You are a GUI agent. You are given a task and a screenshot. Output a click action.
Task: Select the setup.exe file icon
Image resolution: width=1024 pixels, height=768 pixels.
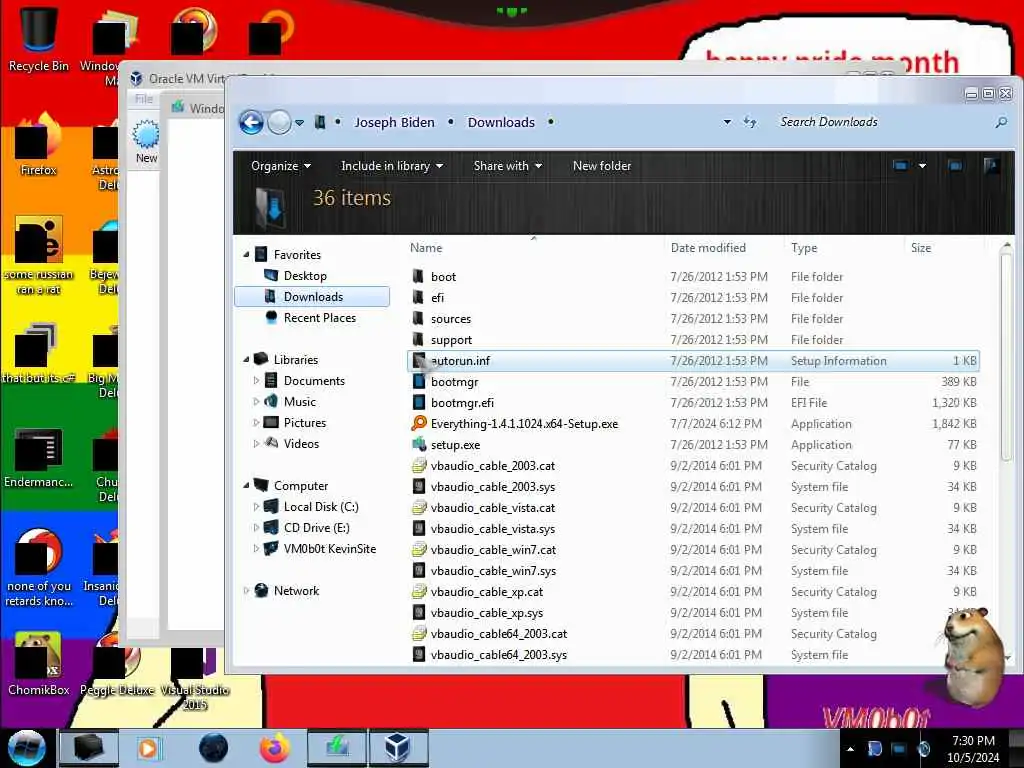point(419,444)
